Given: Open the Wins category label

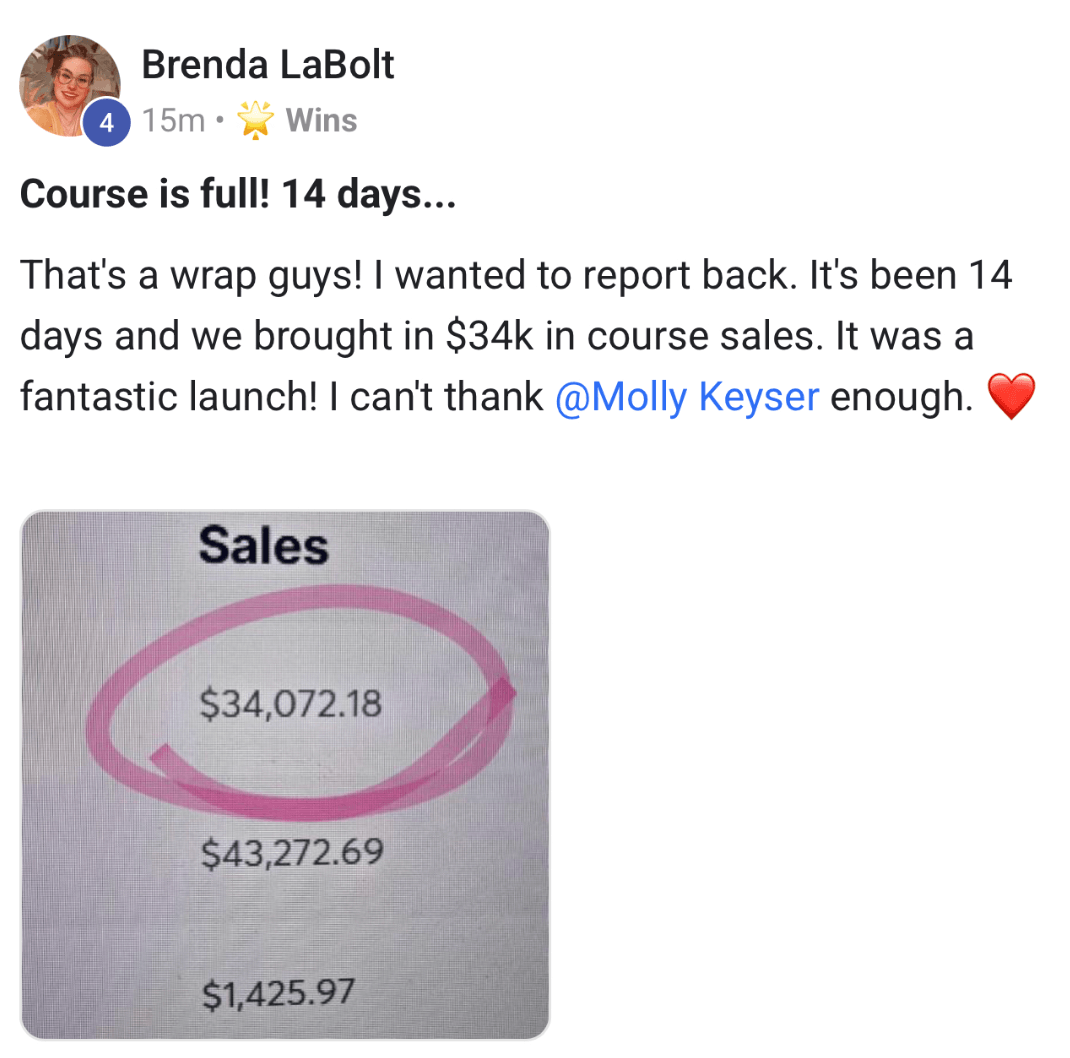Looking at the screenshot, I should click(x=321, y=121).
